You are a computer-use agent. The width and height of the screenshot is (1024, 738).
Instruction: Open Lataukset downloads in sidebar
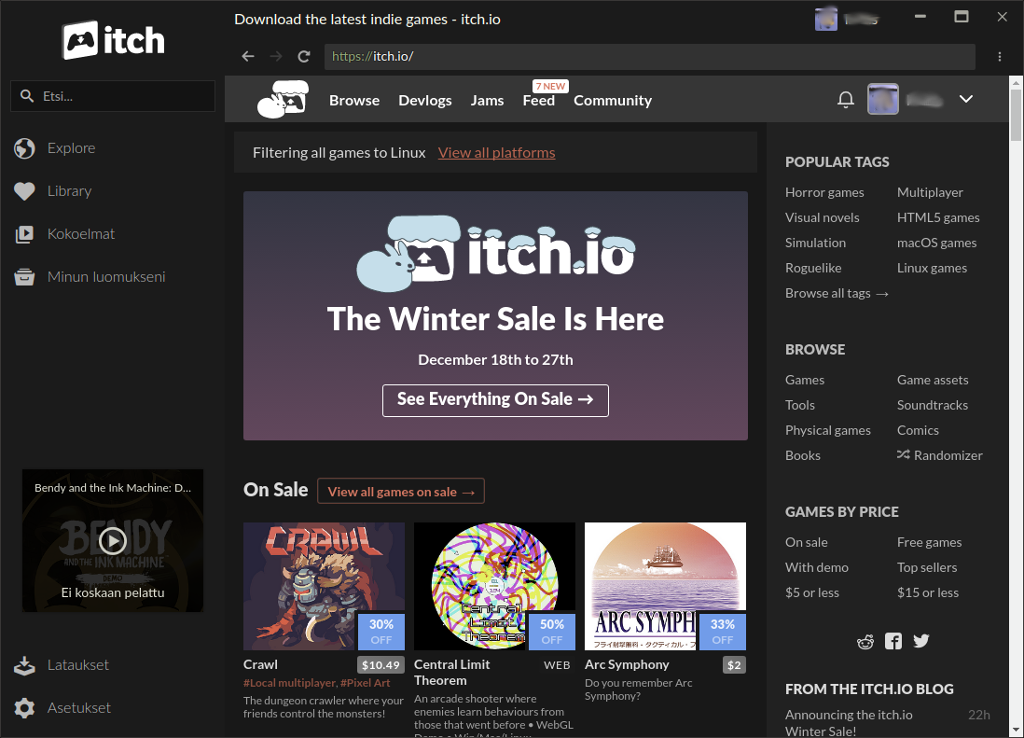click(x=77, y=665)
